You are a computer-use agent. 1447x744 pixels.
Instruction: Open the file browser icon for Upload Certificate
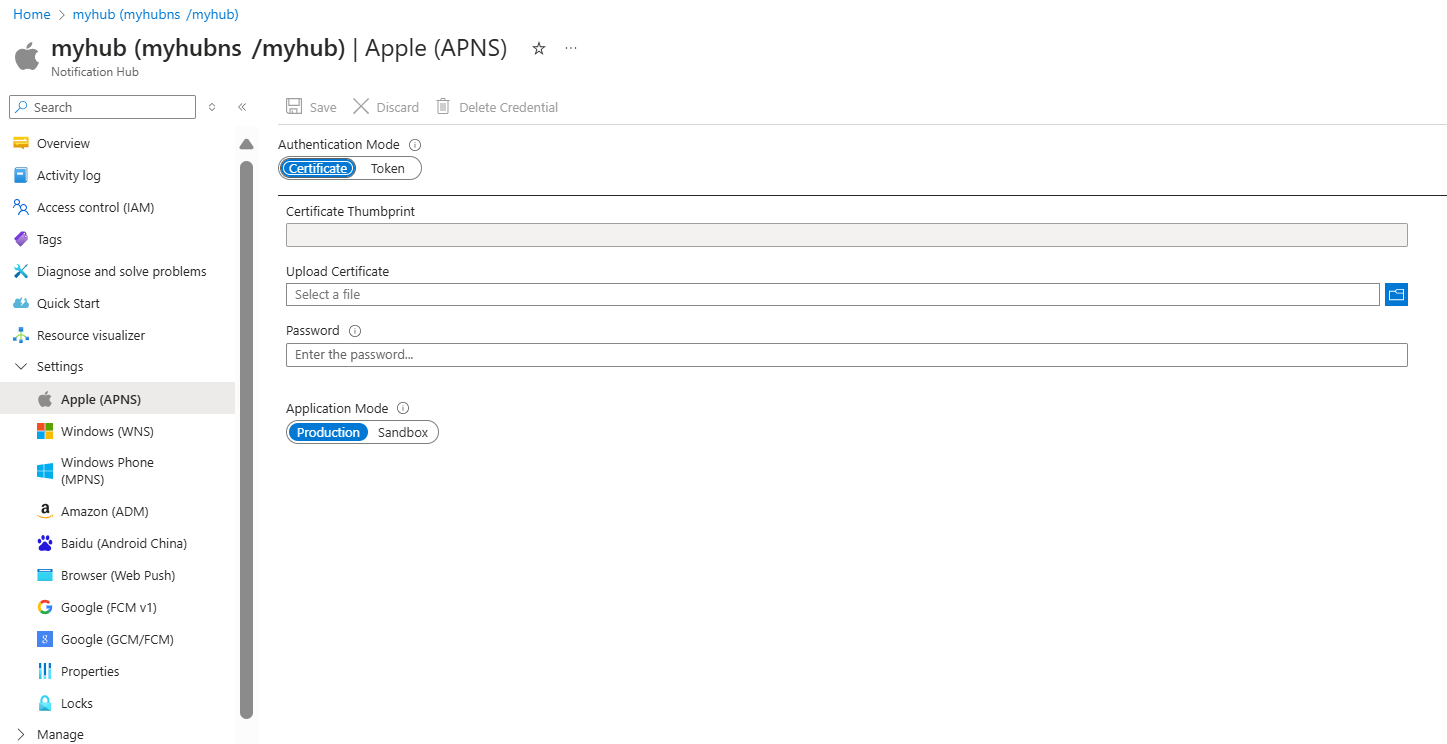click(x=1396, y=294)
